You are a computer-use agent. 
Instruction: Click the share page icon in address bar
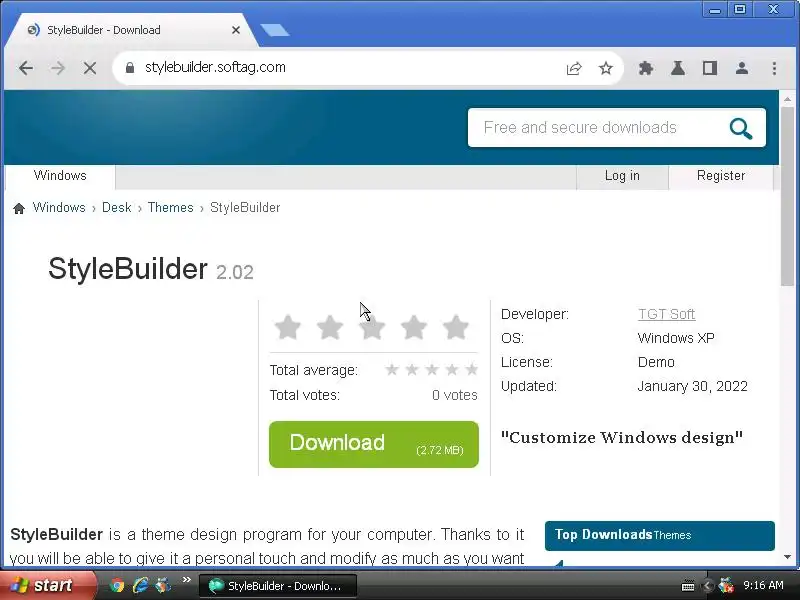tap(574, 68)
